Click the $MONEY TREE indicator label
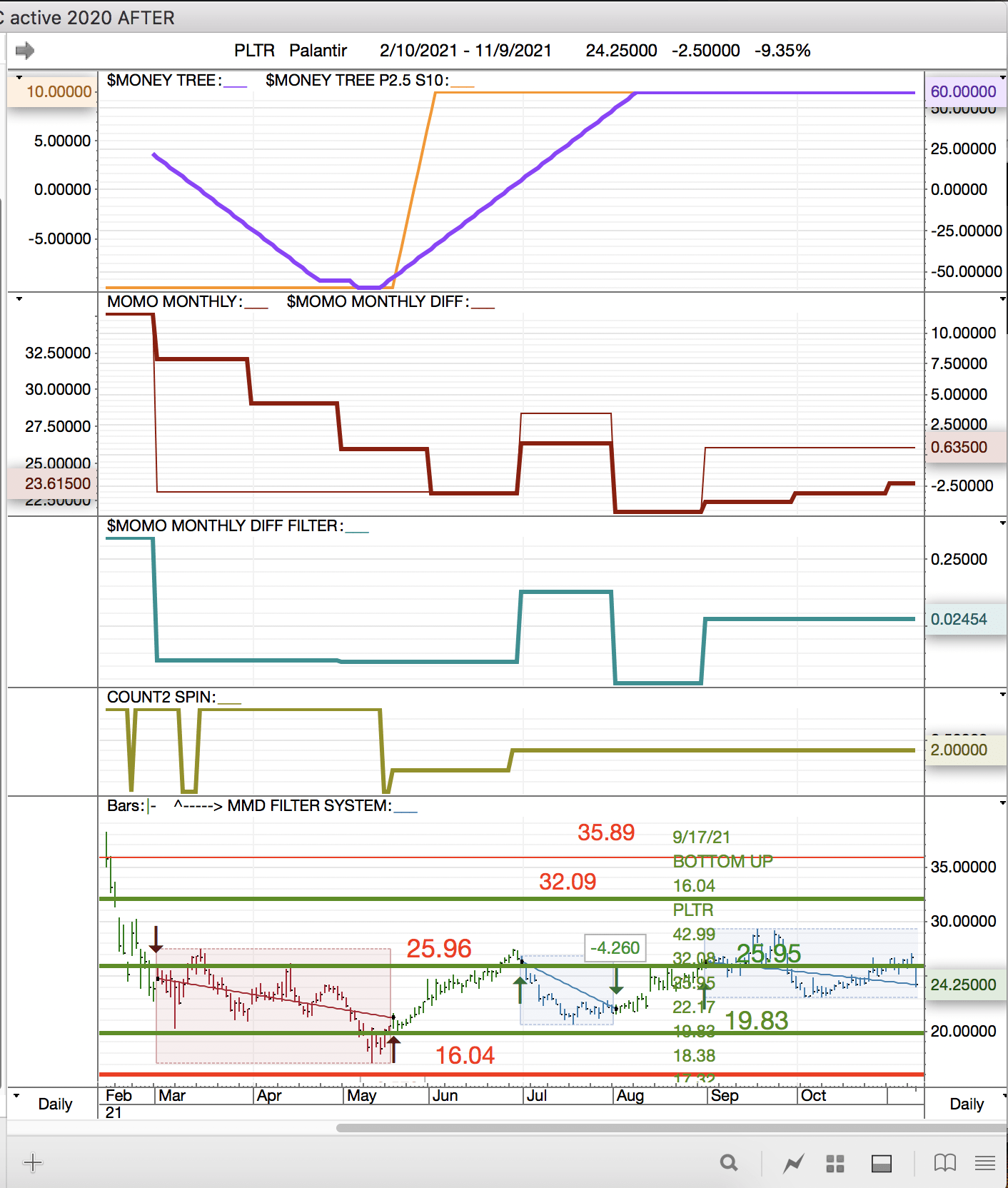Screen dimensions: 1008x1188 [164, 80]
